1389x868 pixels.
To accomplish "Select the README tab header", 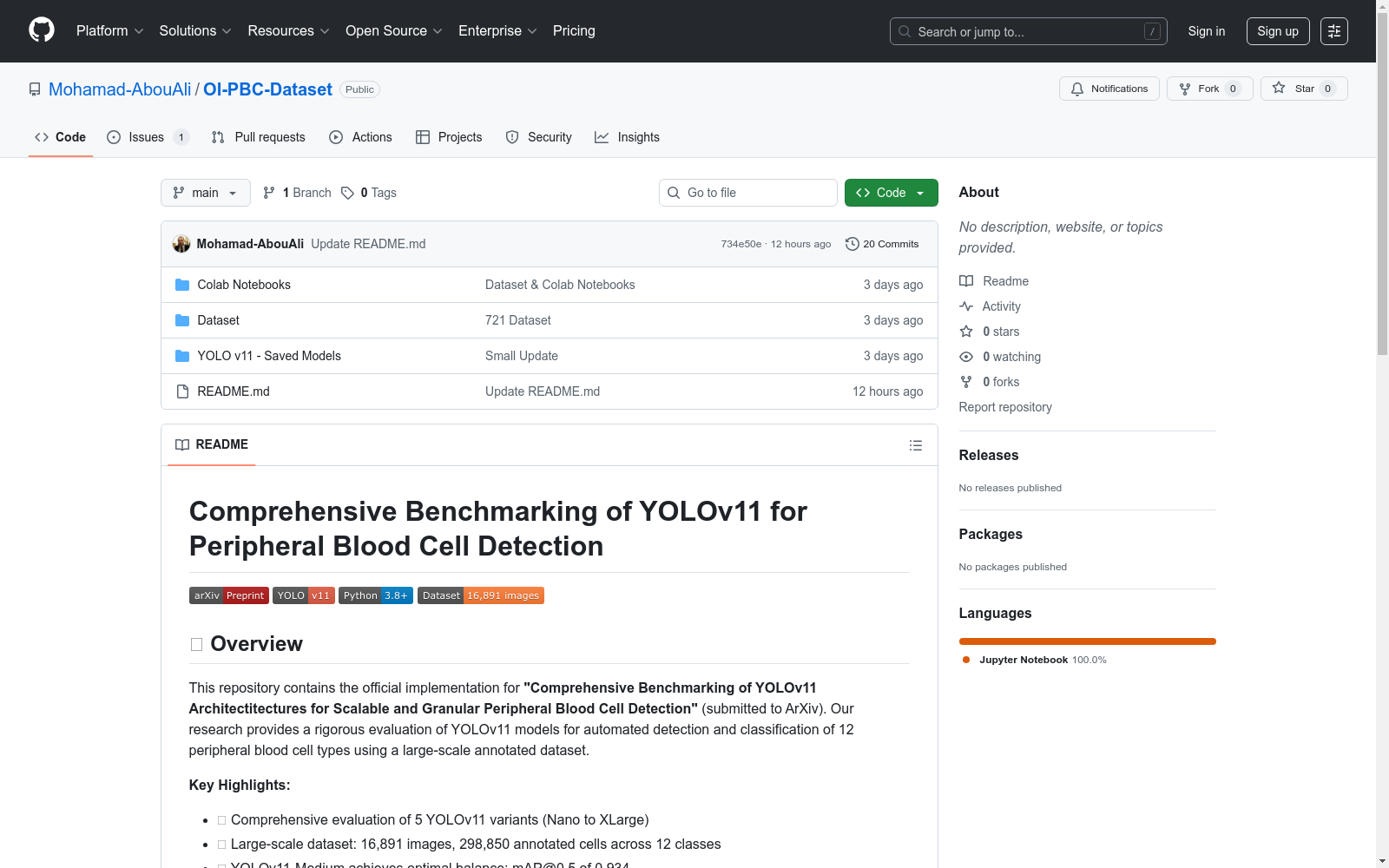I will click(212, 444).
